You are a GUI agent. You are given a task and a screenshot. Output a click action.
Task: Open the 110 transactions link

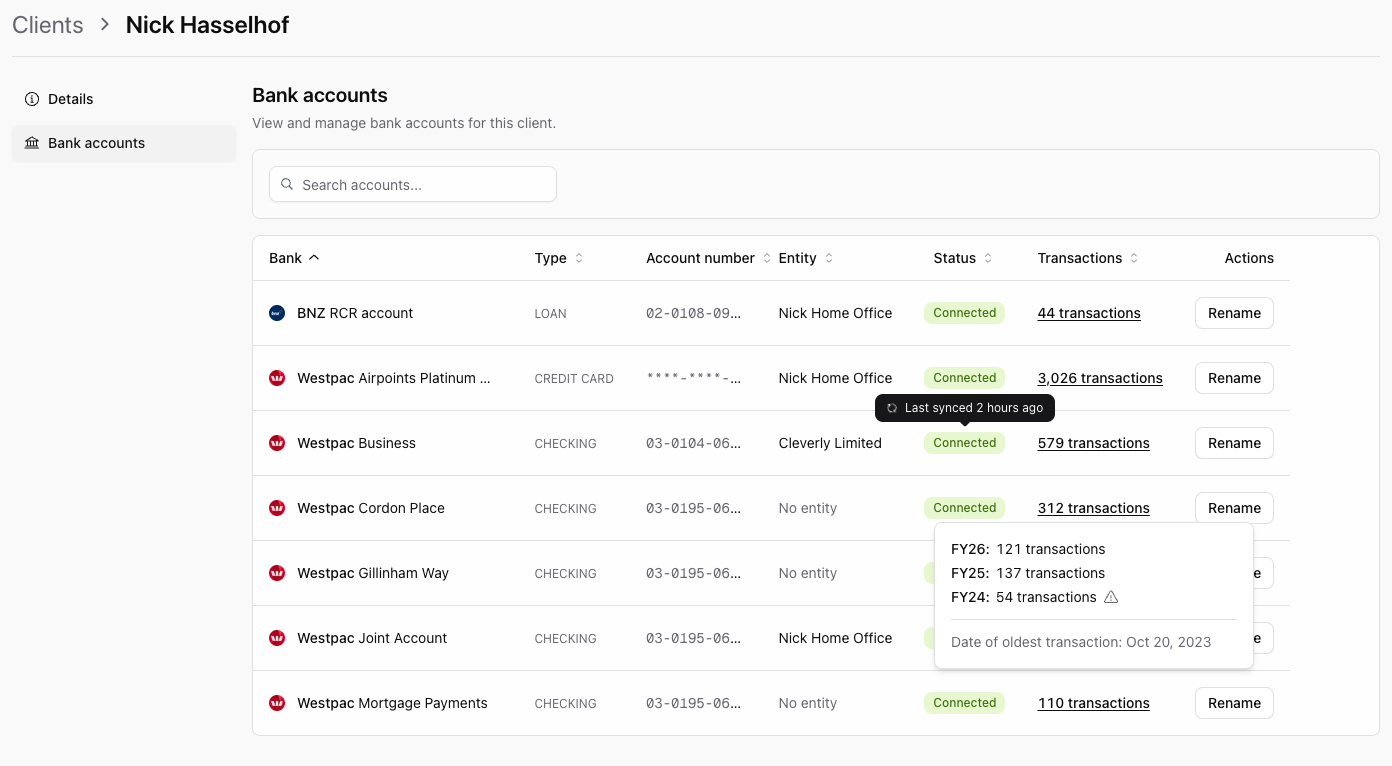(1093, 703)
